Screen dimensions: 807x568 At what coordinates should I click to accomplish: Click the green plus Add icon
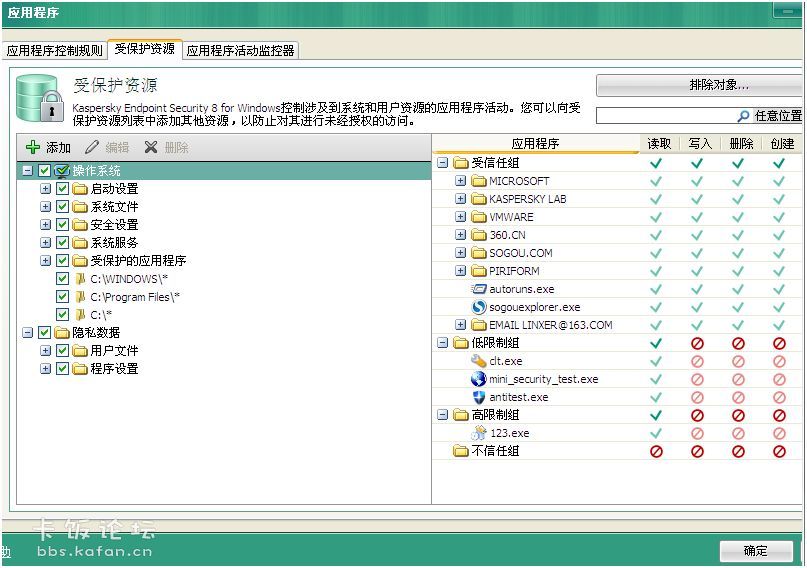click(x=32, y=147)
